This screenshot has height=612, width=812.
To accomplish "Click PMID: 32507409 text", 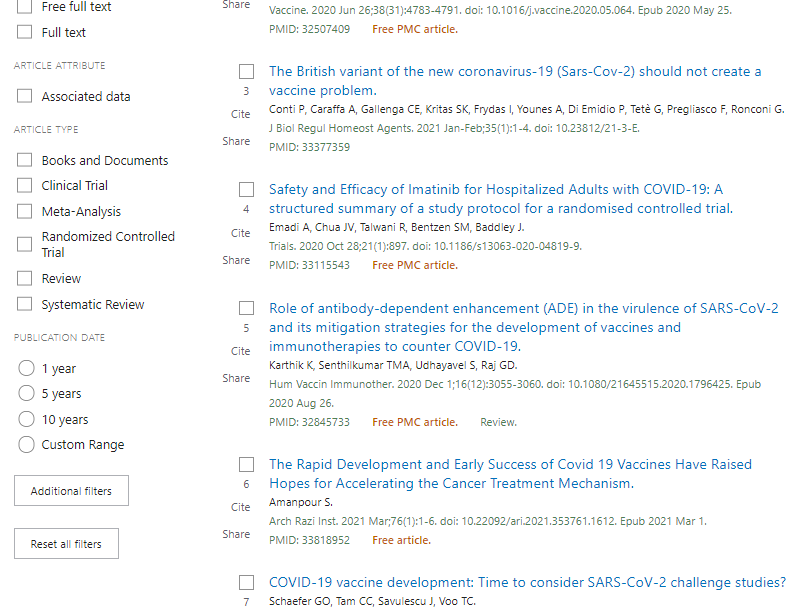I will (309, 30).
